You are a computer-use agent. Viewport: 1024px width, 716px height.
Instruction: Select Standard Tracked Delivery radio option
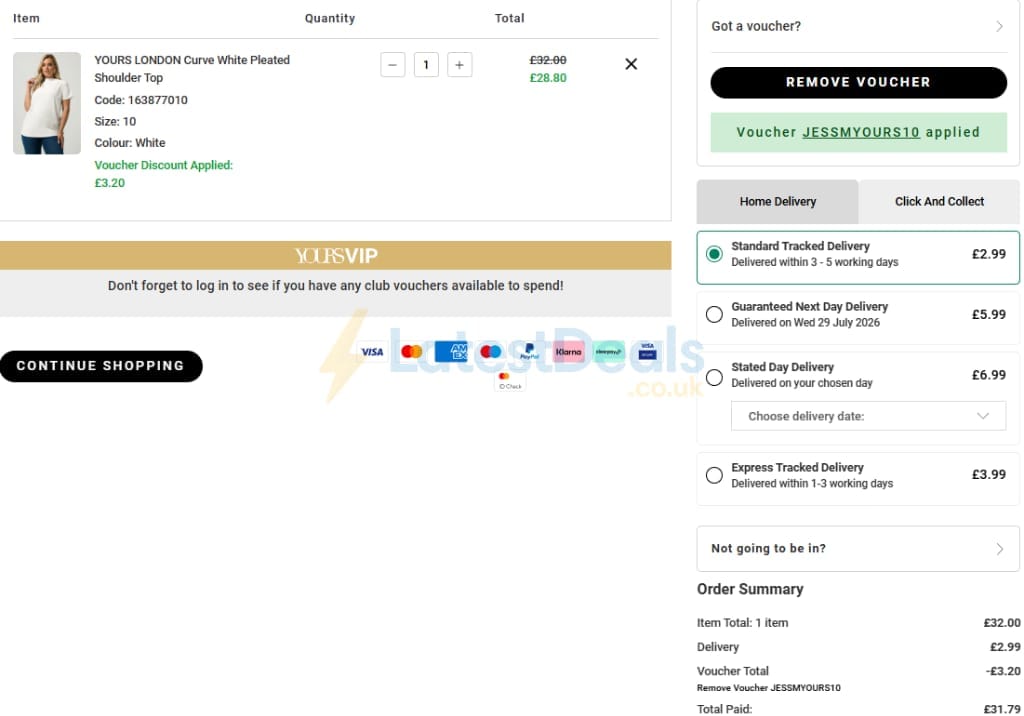point(714,253)
